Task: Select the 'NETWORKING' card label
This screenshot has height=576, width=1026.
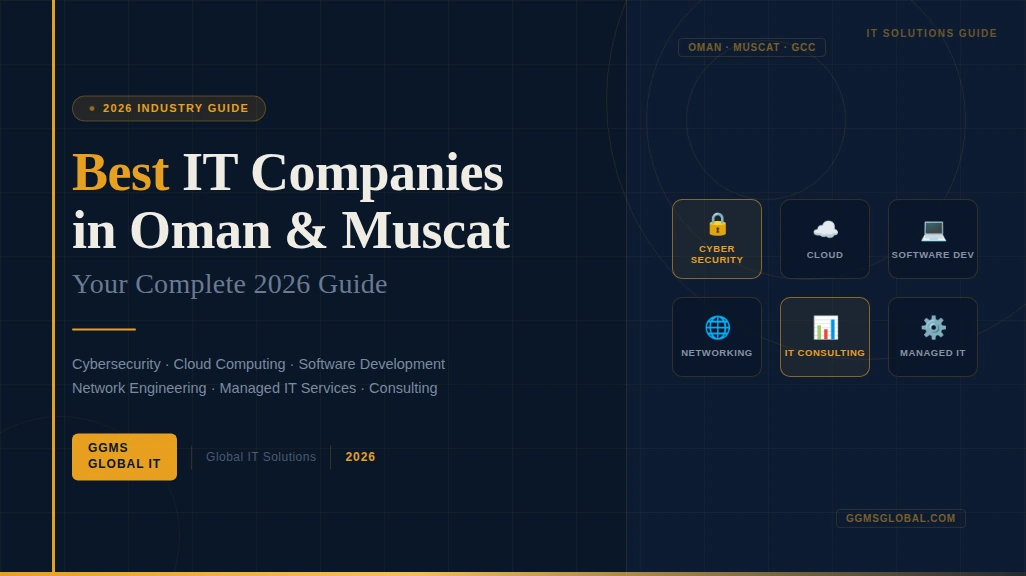Action: 717,353
